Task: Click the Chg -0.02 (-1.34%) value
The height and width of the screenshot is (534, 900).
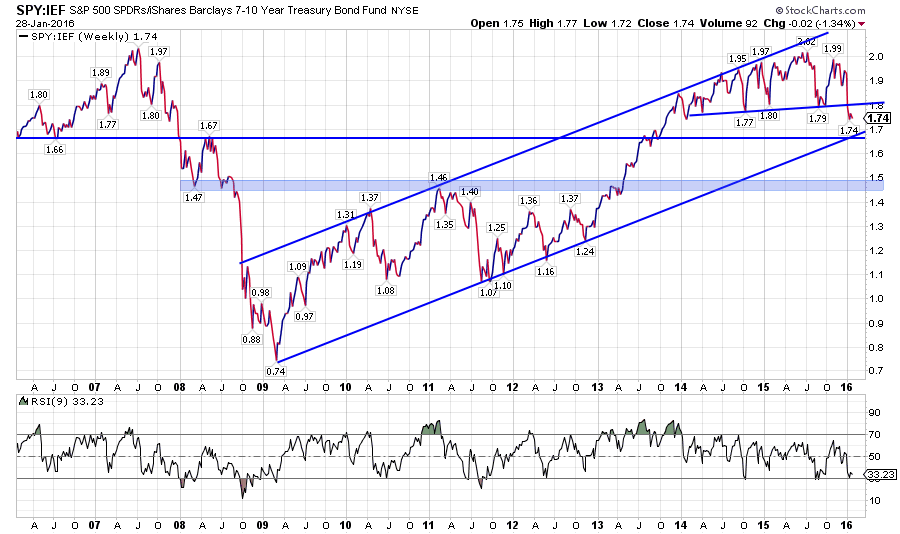Action: pyautogui.click(x=809, y=24)
